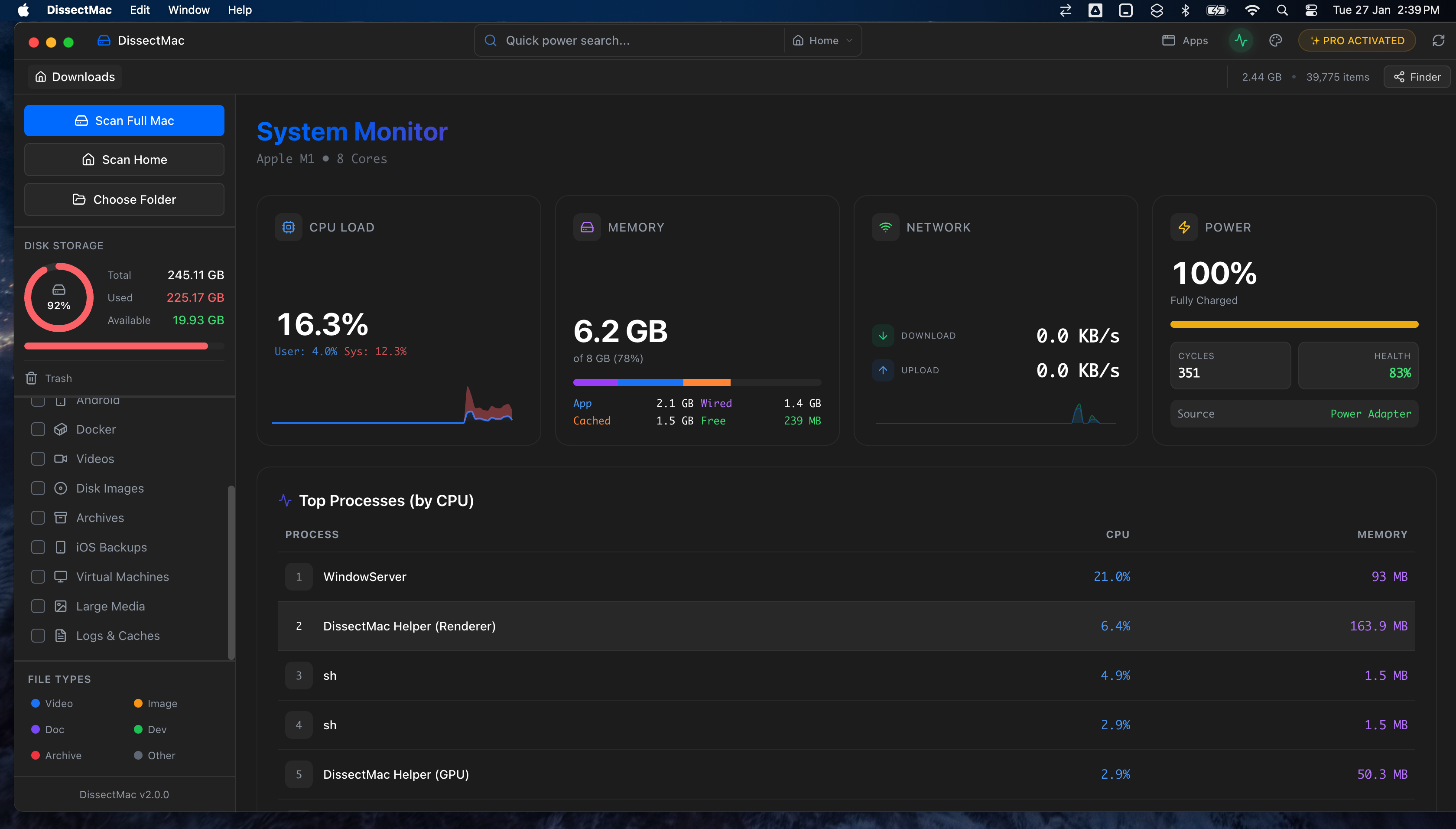Click the Choose Folder button
Image resolution: width=1456 pixels, height=829 pixels.
pos(124,199)
